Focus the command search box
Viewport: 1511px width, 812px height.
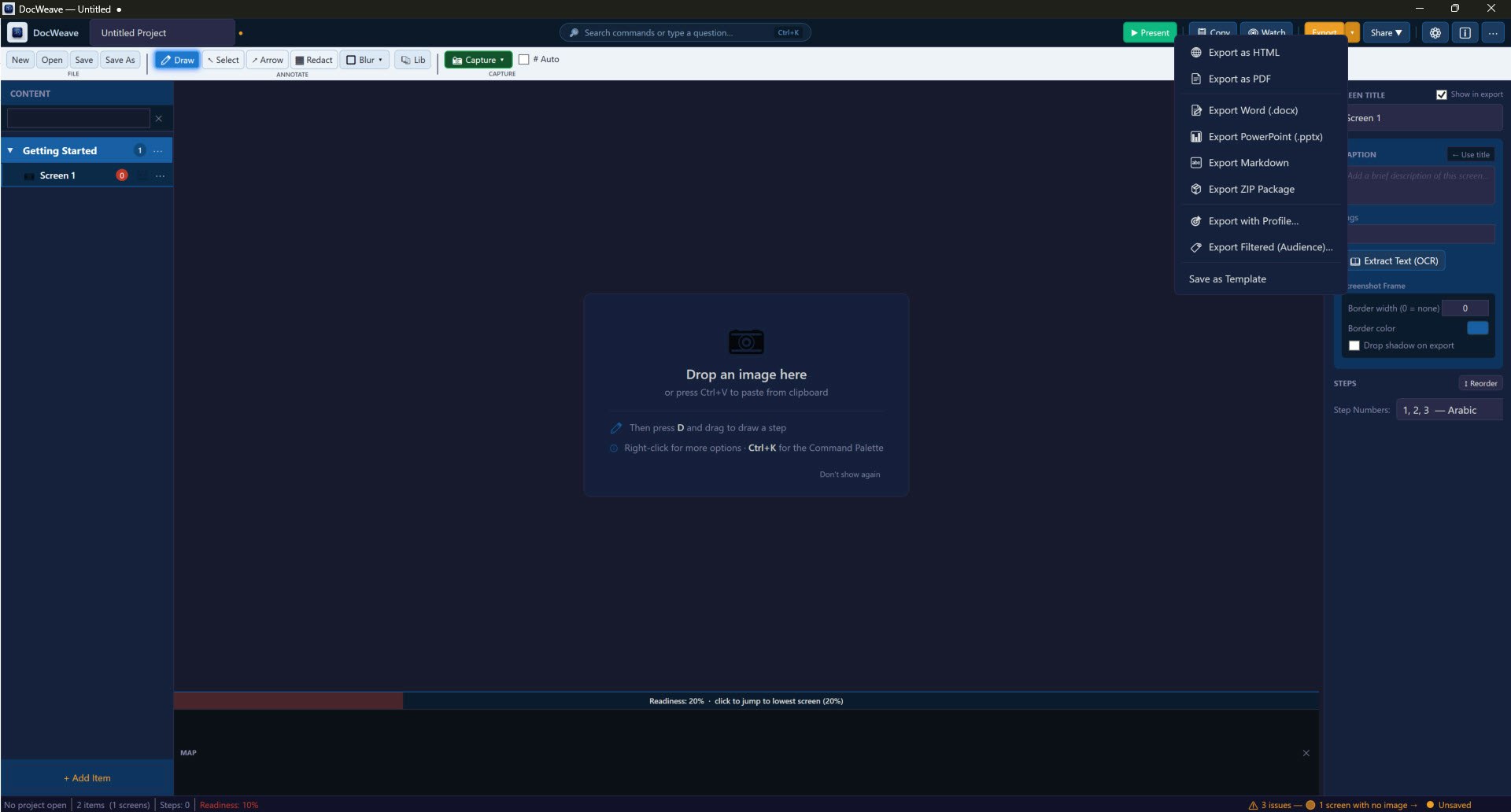point(685,33)
